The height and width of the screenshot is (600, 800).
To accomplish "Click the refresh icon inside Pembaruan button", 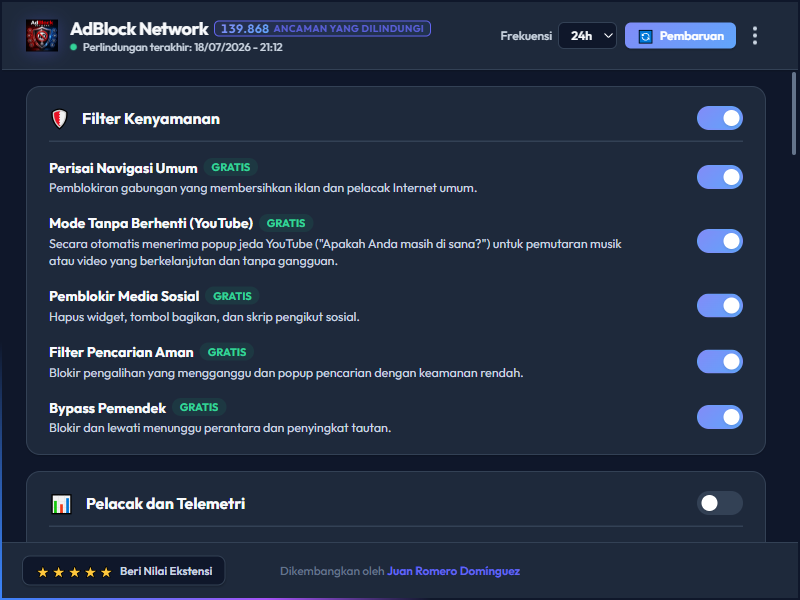I will coord(645,36).
